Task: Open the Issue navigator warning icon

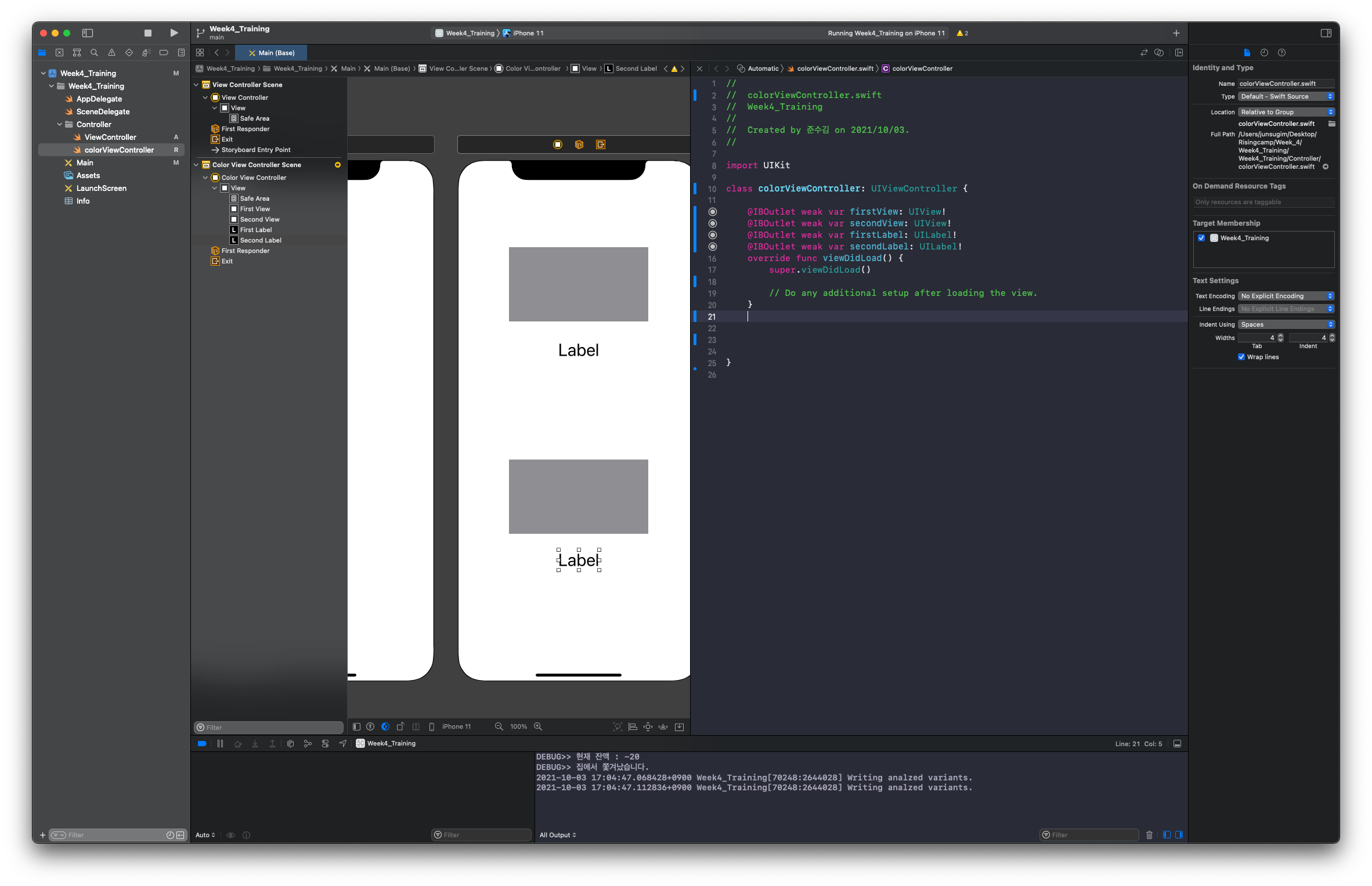Action: pyautogui.click(x=111, y=53)
